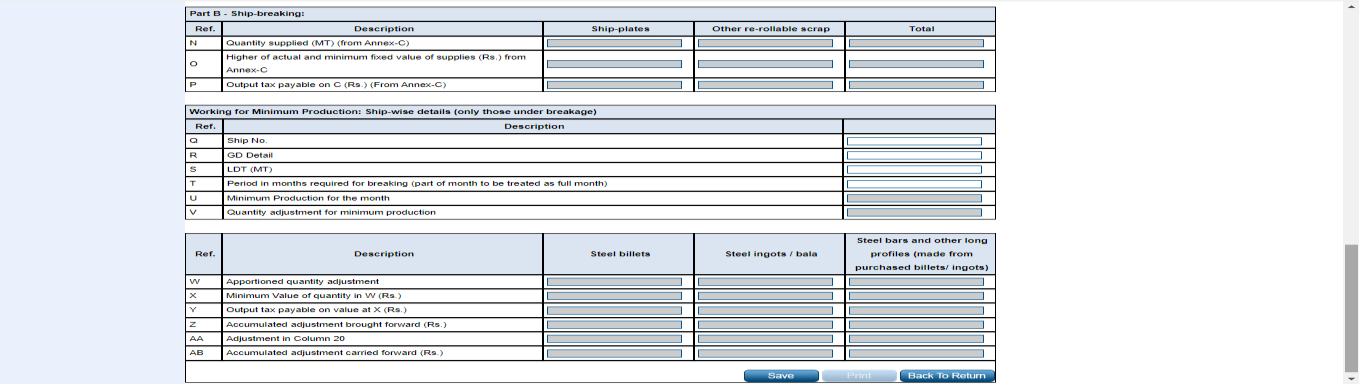Click the 'GD Detail' label
Viewport: 1359px width, 384px height.
[x=250, y=155]
